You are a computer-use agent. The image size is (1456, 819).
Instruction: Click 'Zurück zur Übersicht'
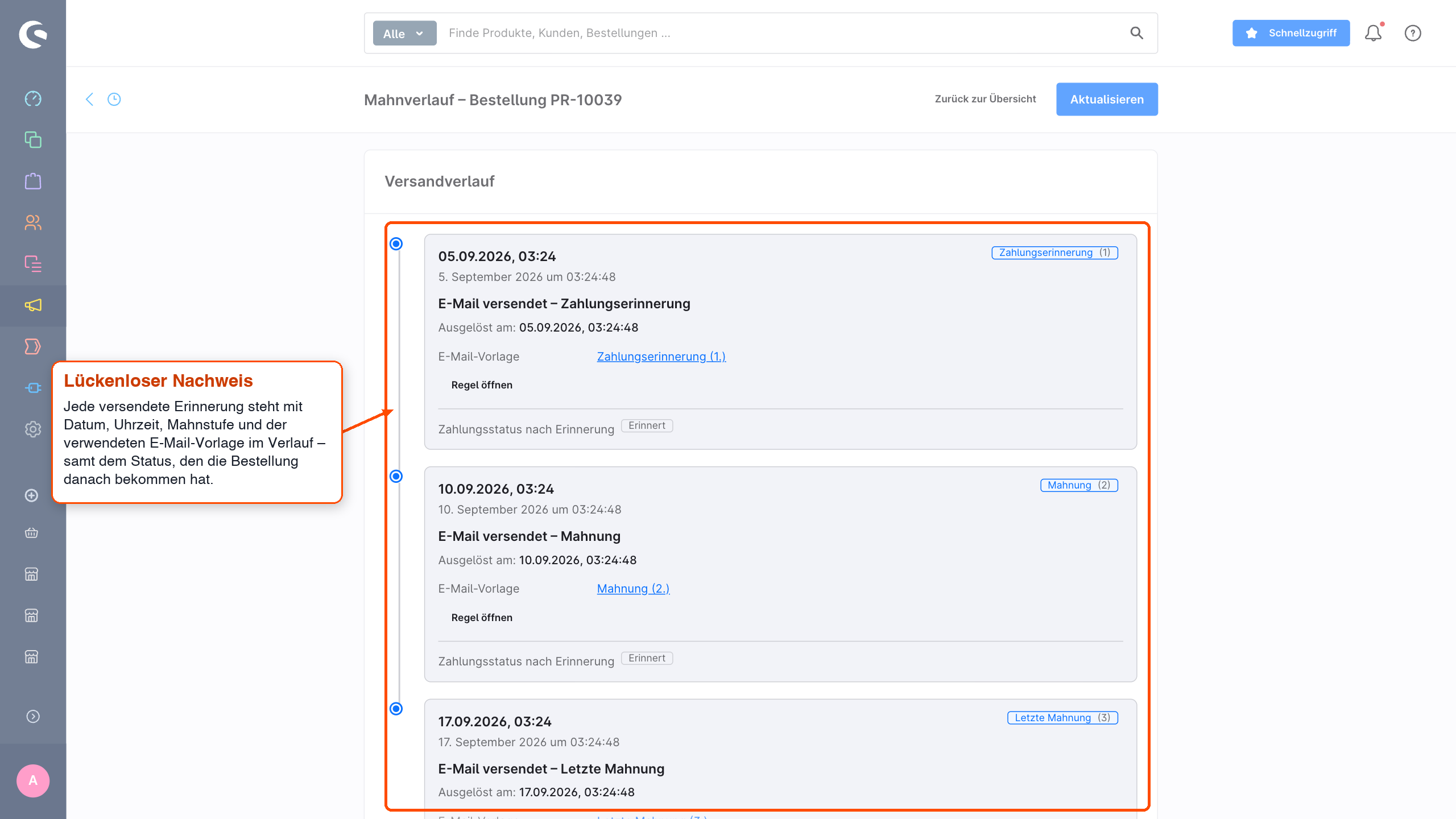pyautogui.click(x=985, y=99)
